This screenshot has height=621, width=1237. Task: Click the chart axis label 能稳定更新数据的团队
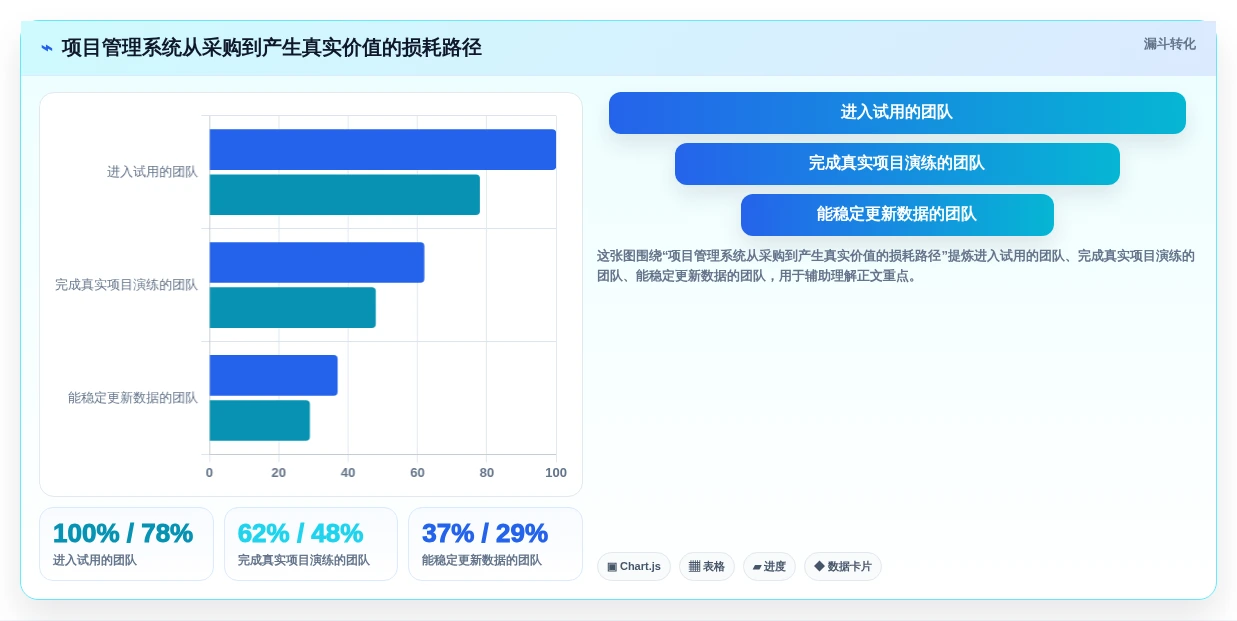(133, 398)
